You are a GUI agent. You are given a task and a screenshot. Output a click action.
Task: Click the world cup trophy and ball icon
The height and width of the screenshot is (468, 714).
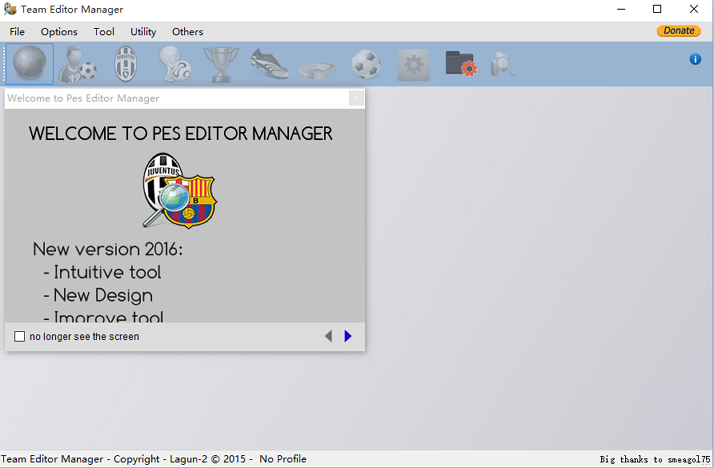[174, 64]
